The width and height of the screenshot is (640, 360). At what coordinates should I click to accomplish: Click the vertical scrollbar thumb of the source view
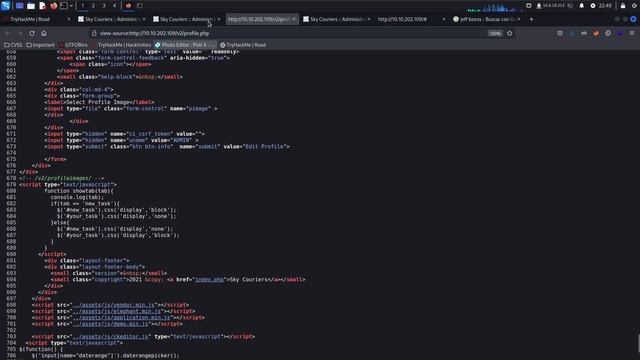click(x=639, y=342)
